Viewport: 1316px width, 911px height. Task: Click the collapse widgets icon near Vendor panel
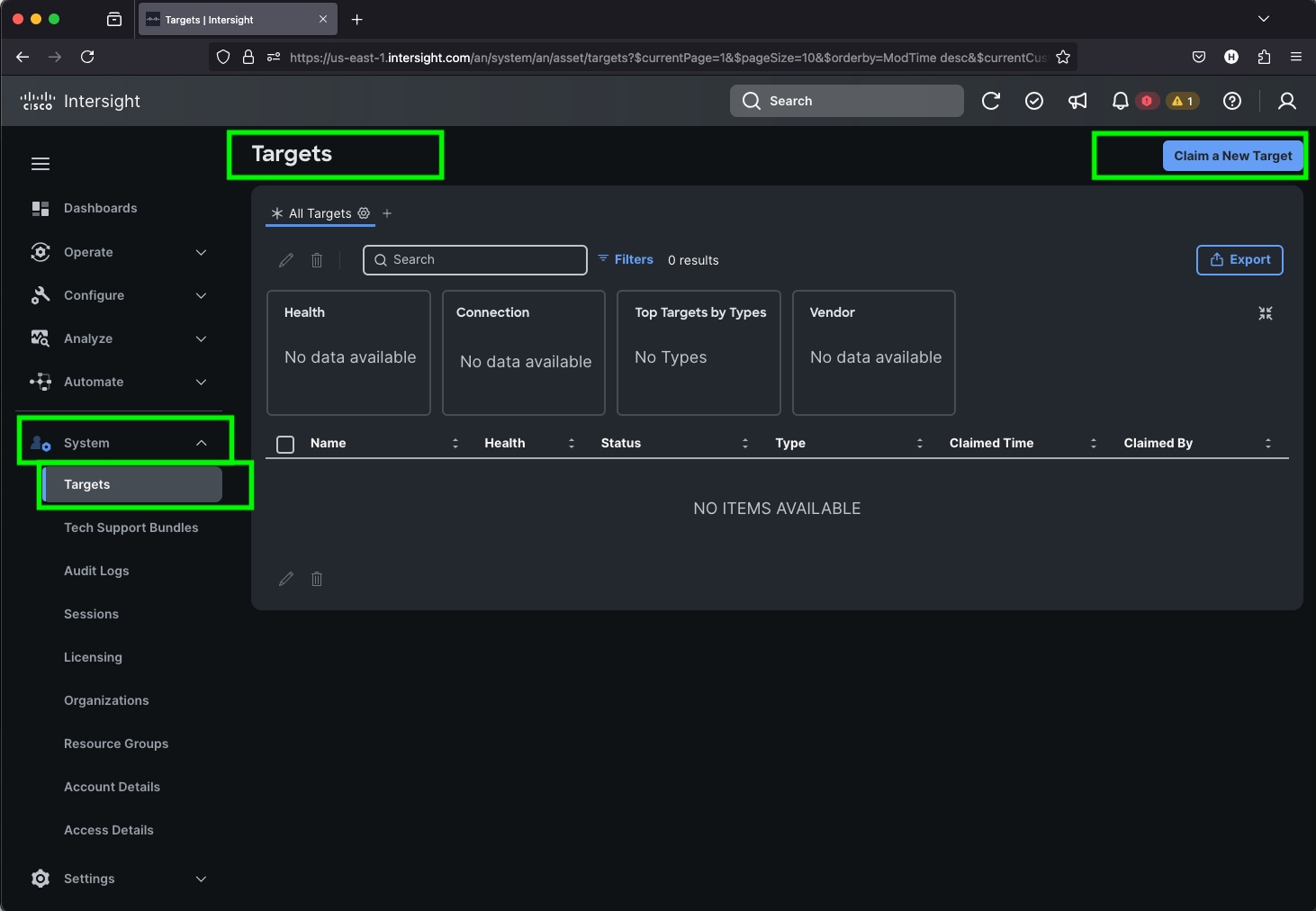click(1265, 313)
